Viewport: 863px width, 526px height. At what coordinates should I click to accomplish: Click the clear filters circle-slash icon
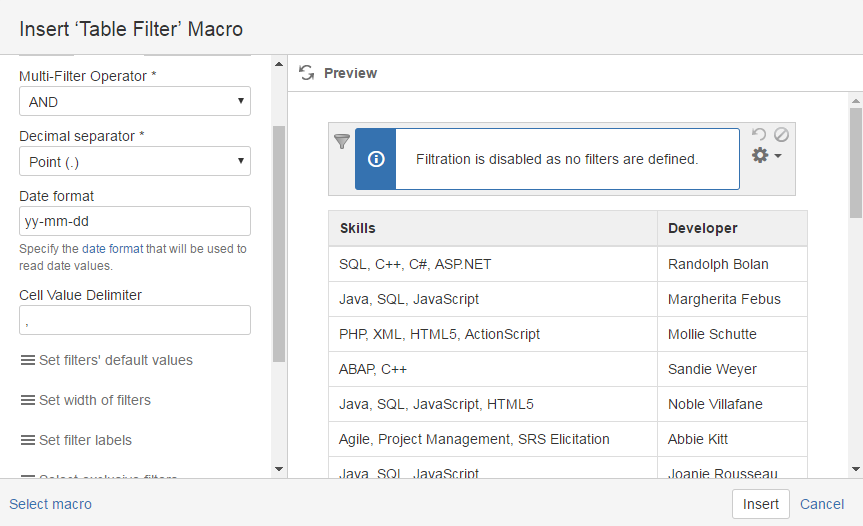point(781,134)
